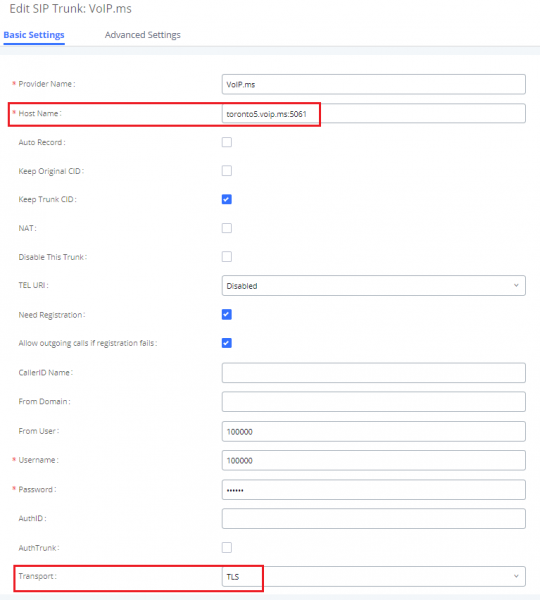Screen dimensions: 540x600
Task: Click into the CallerID Name field
Action: (x=374, y=373)
